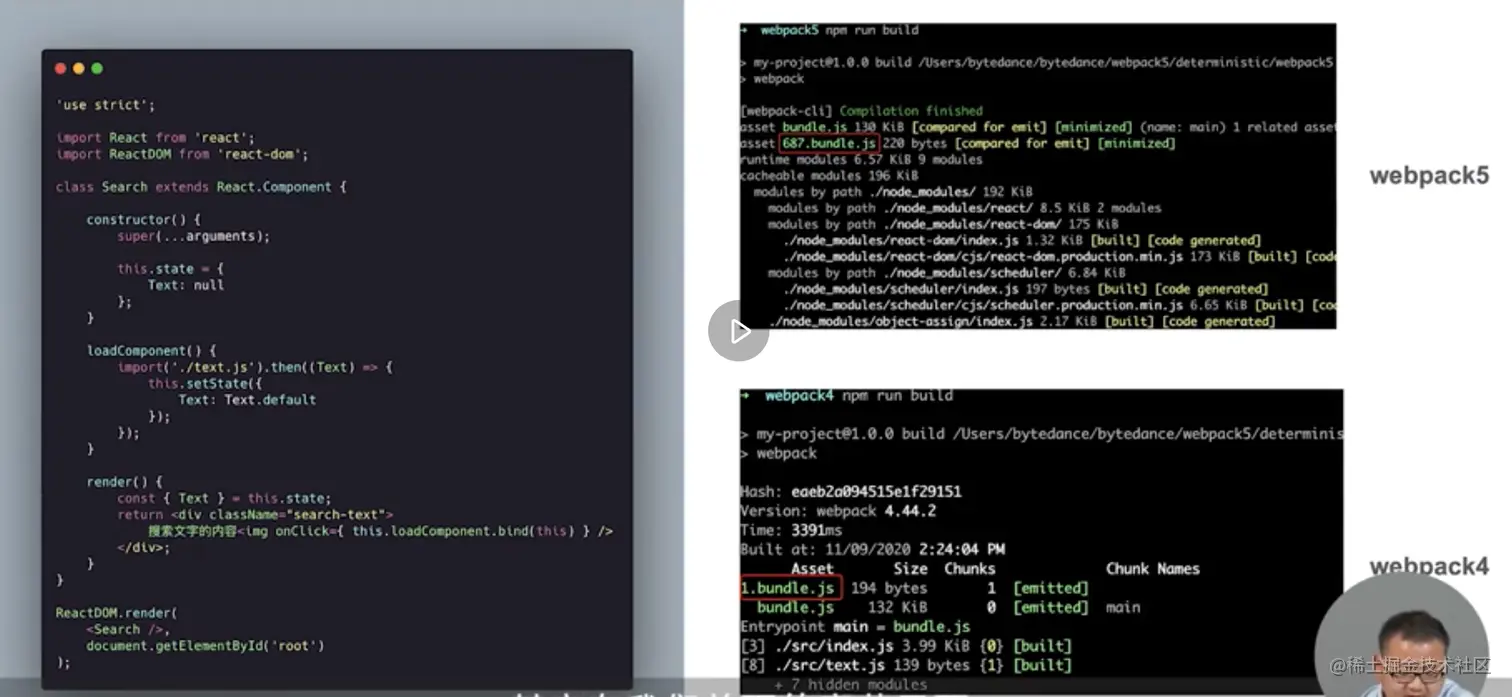1512x697 pixels.
Task: Click Version: webpack 4.44.2 line
Action: coord(838,511)
